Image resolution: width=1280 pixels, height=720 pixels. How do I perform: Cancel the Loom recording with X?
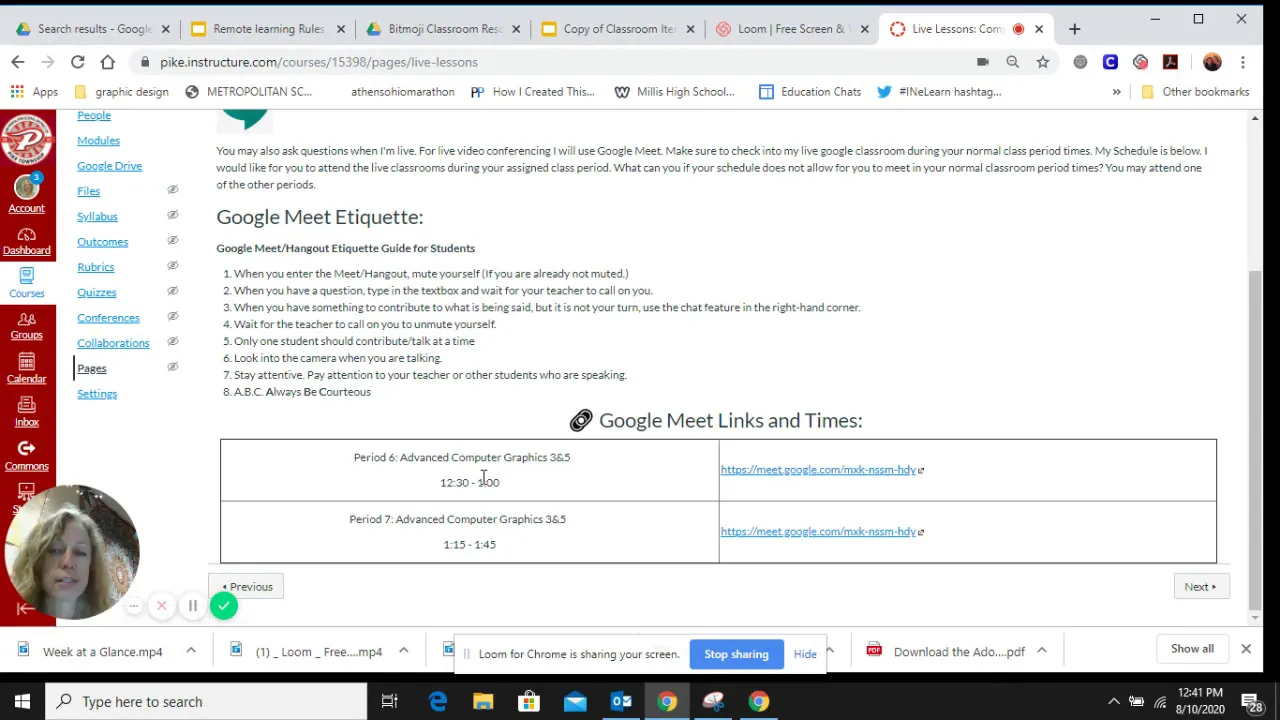pyautogui.click(x=162, y=605)
